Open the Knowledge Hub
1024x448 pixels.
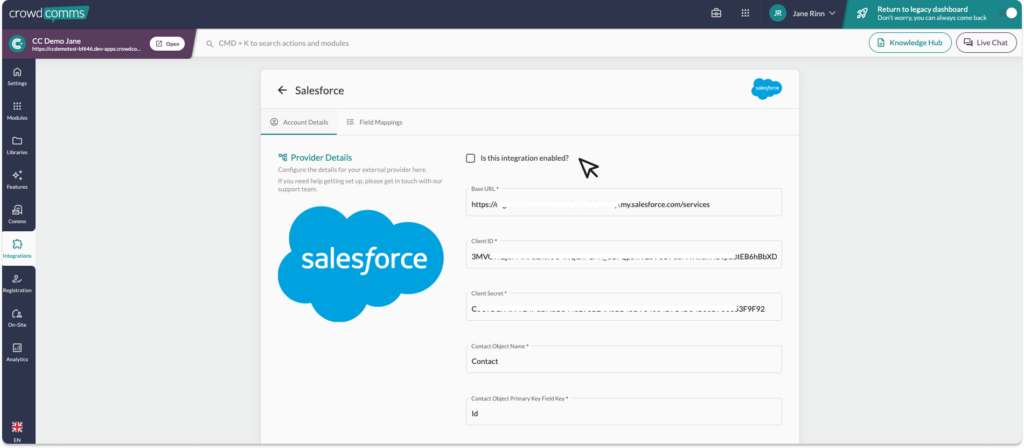[909, 42]
